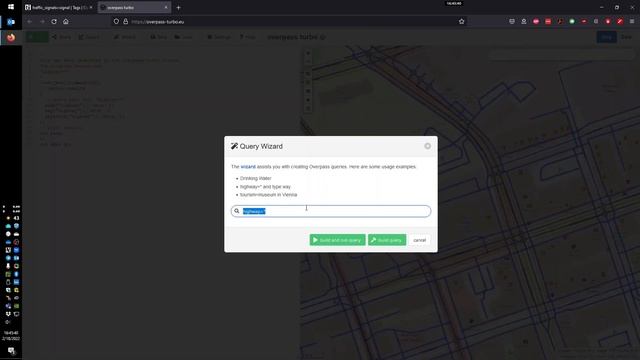Select the 'Drinking Water' usage example
This screenshot has width=640, height=360.
256,178
